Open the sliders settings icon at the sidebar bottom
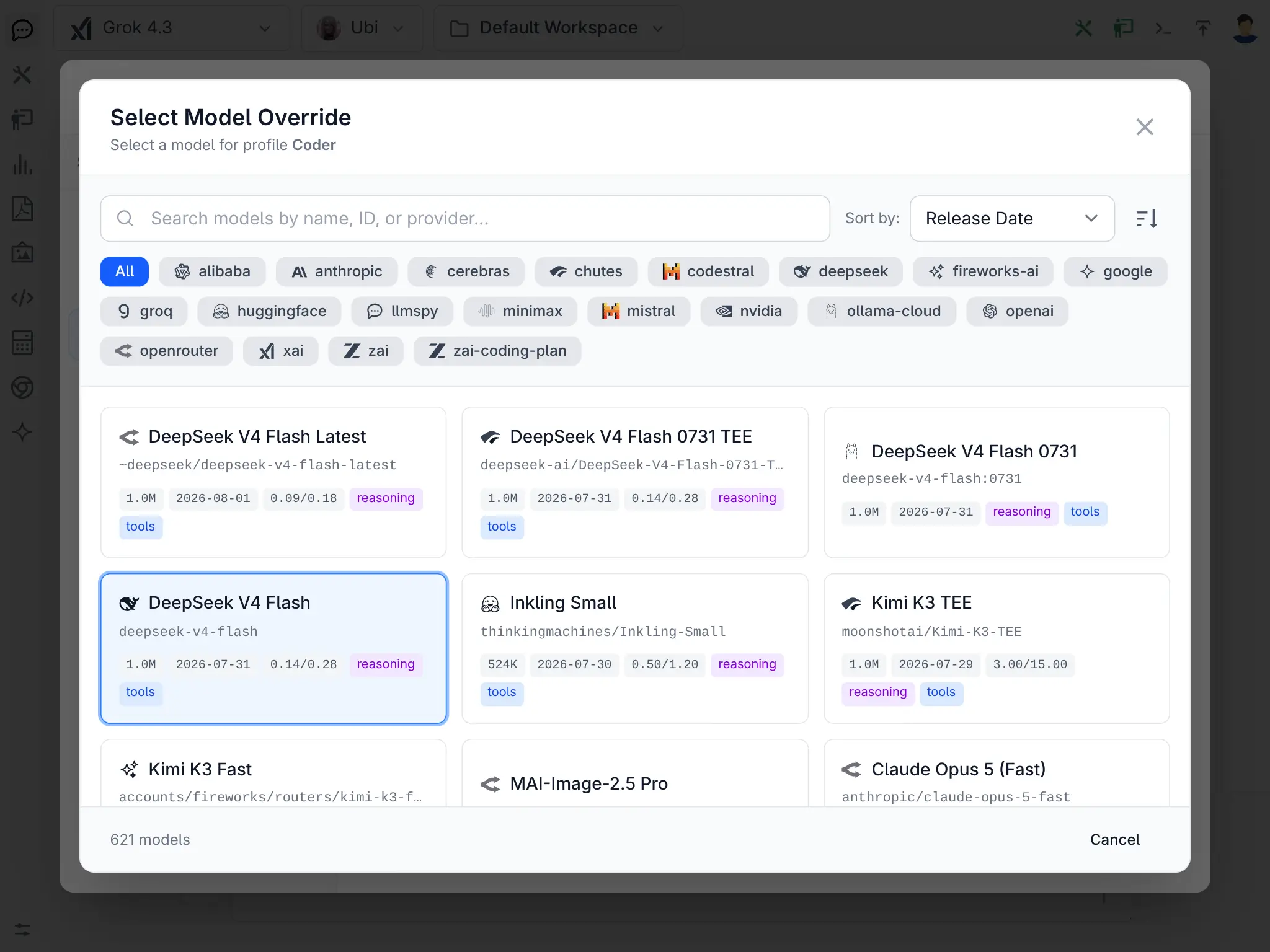 pos(22,929)
